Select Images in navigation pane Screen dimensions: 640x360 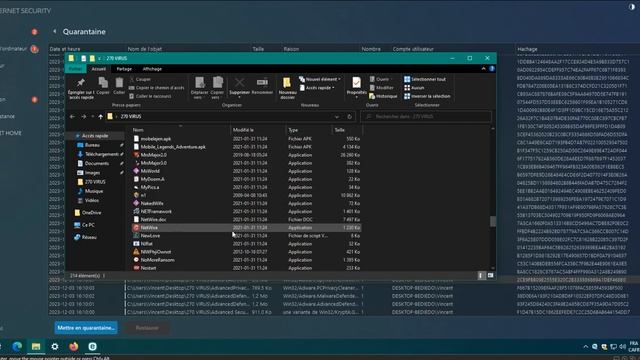coord(92,173)
